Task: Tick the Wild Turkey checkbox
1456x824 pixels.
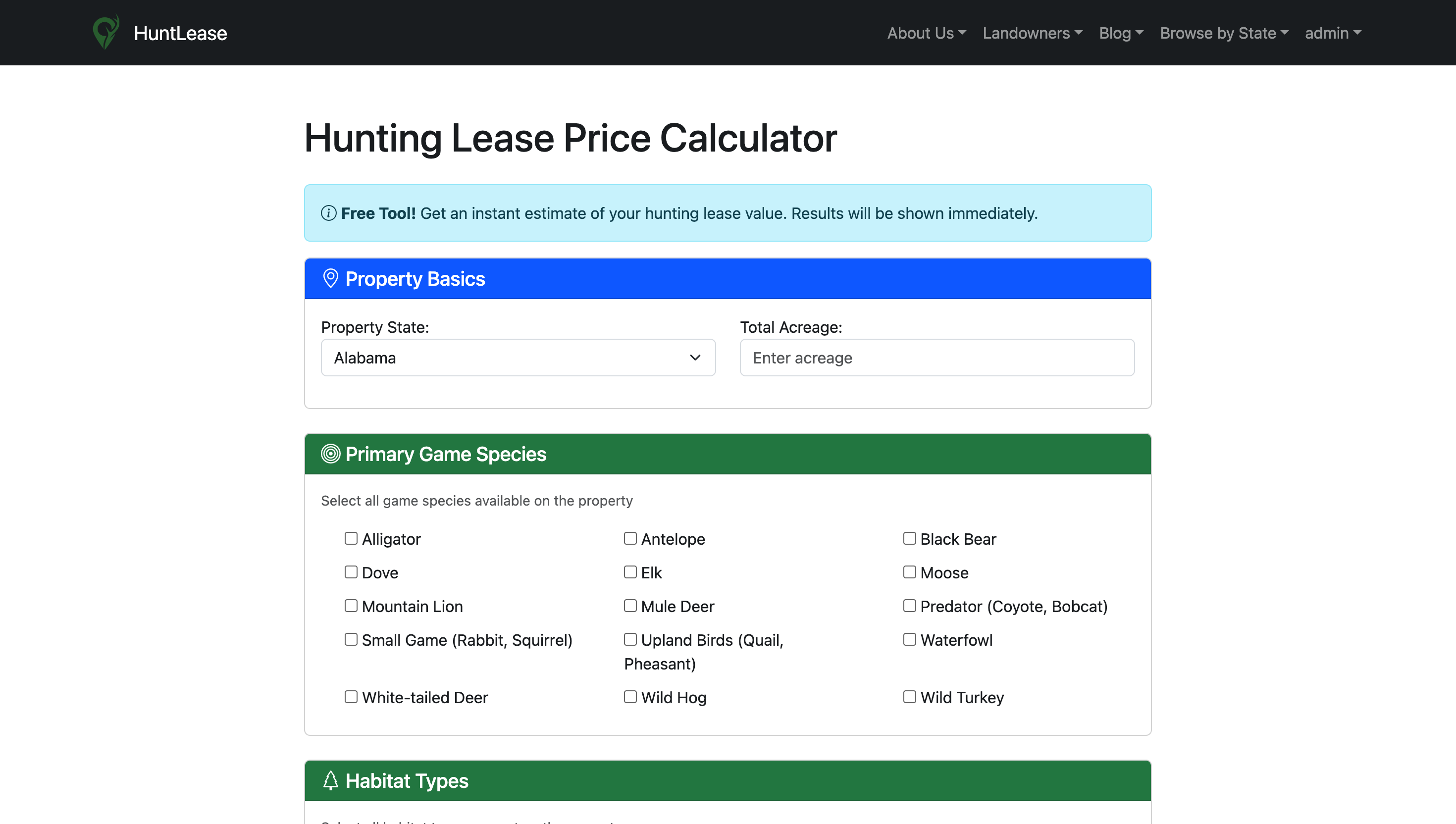Action: coord(909,697)
